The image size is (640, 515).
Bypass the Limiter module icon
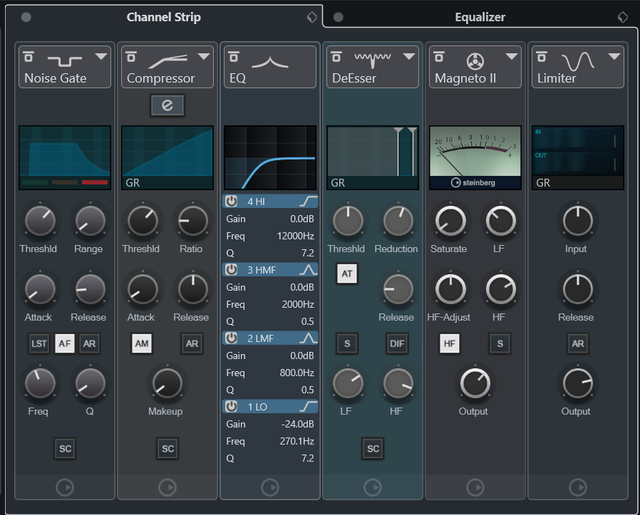pyautogui.click(x=542, y=56)
